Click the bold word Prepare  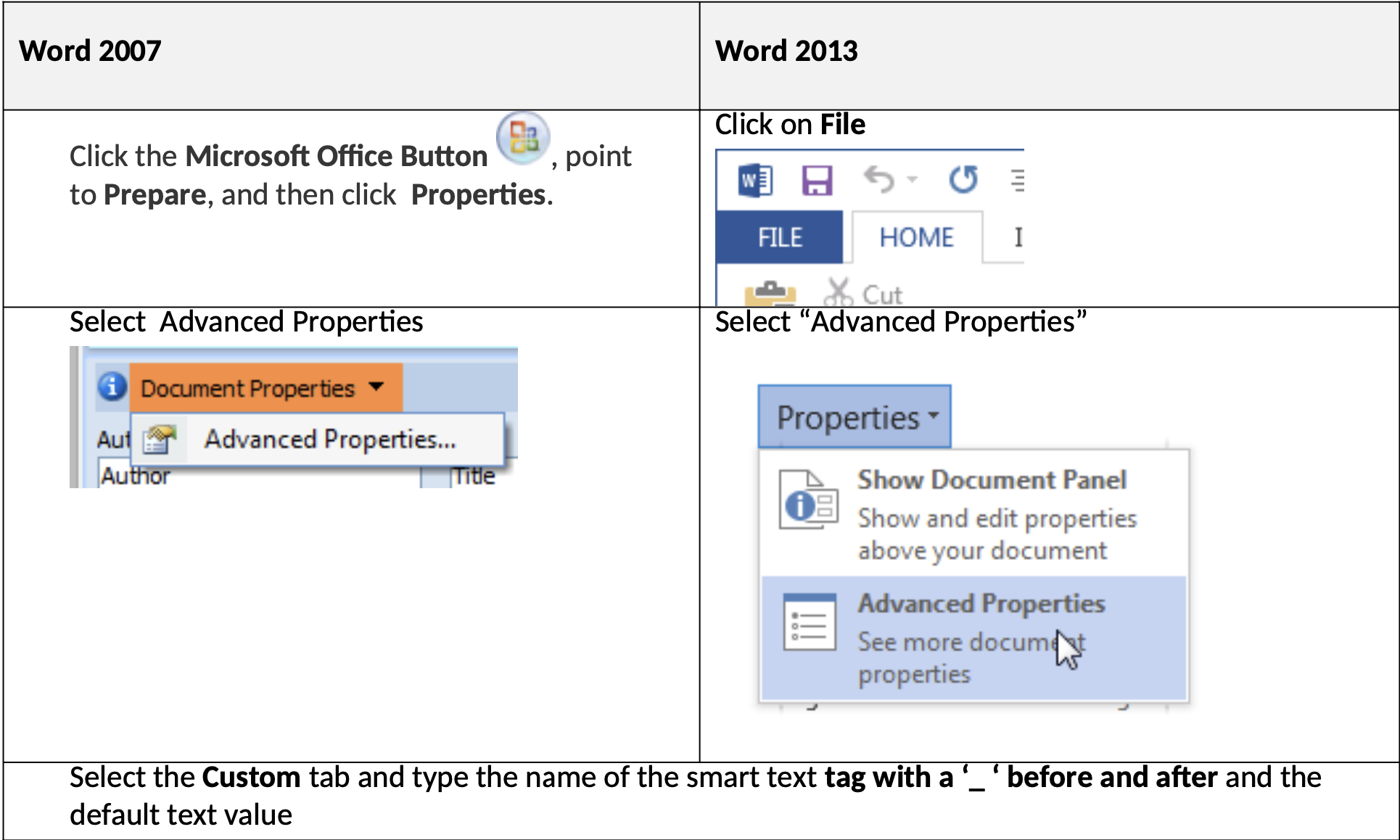(155, 195)
